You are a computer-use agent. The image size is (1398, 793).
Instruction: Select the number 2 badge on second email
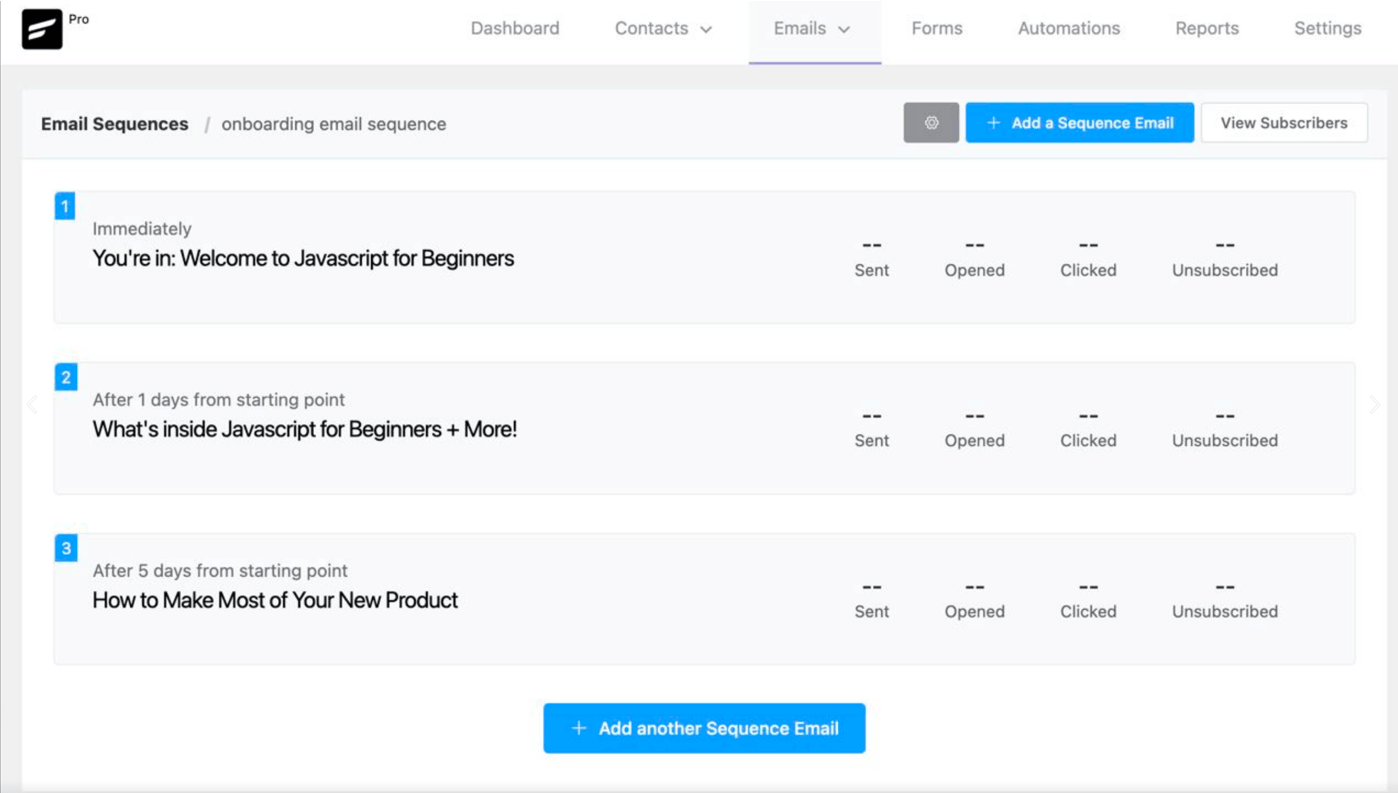pyautogui.click(x=64, y=377)
